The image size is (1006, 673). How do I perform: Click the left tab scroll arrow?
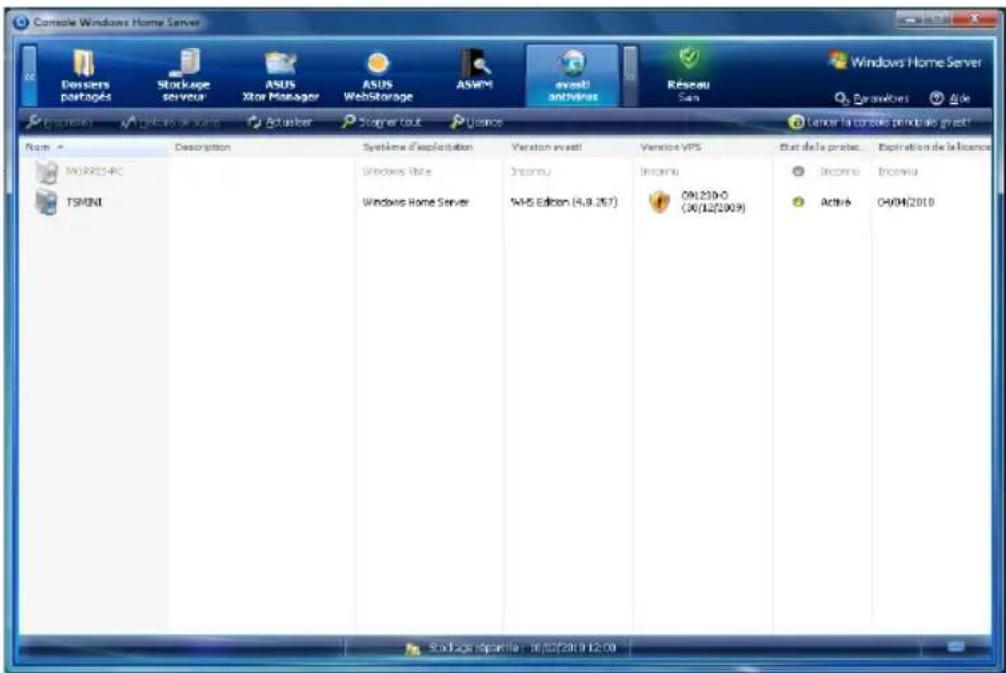[30, 75]
